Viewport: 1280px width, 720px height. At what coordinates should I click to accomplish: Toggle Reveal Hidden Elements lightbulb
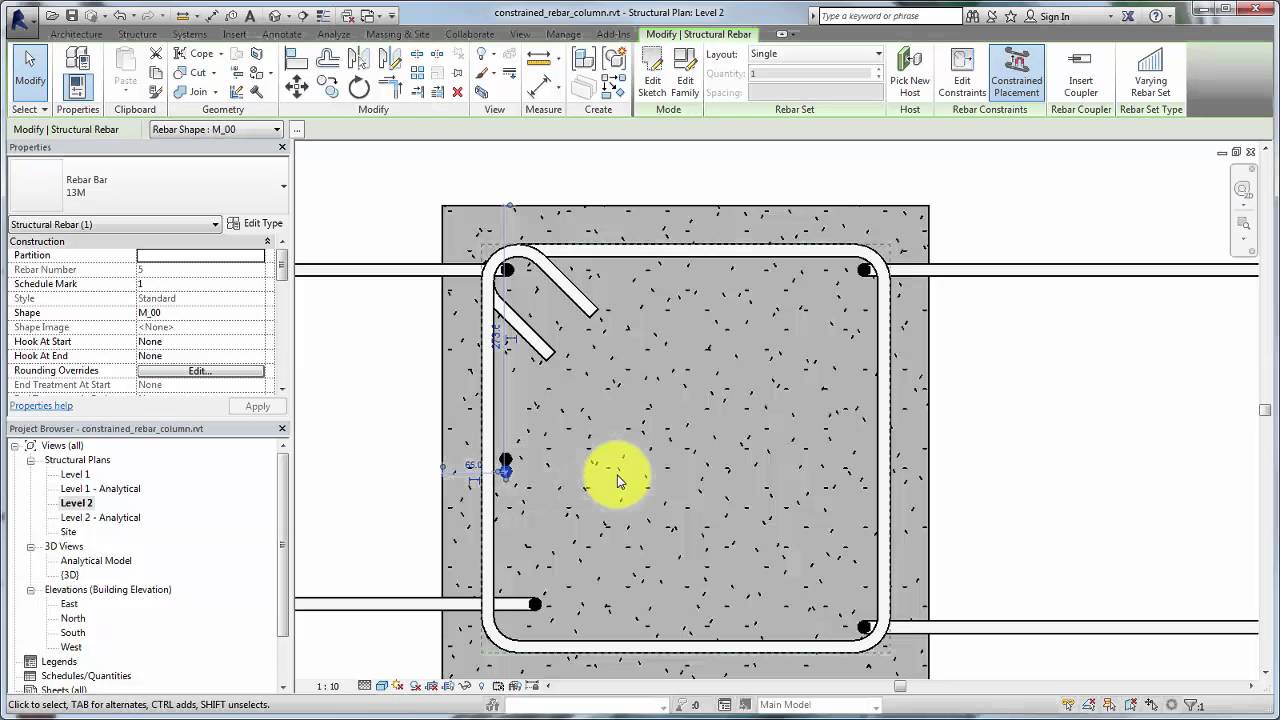pos(482,687)
